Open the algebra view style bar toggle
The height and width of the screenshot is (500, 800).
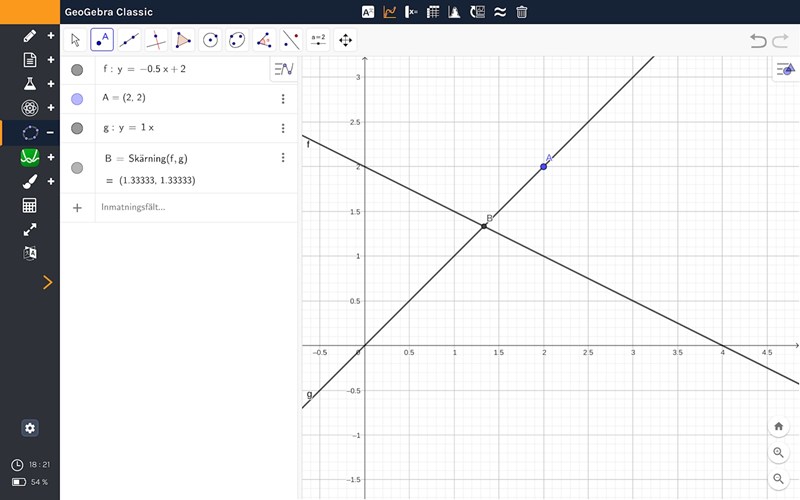(284, 70)
